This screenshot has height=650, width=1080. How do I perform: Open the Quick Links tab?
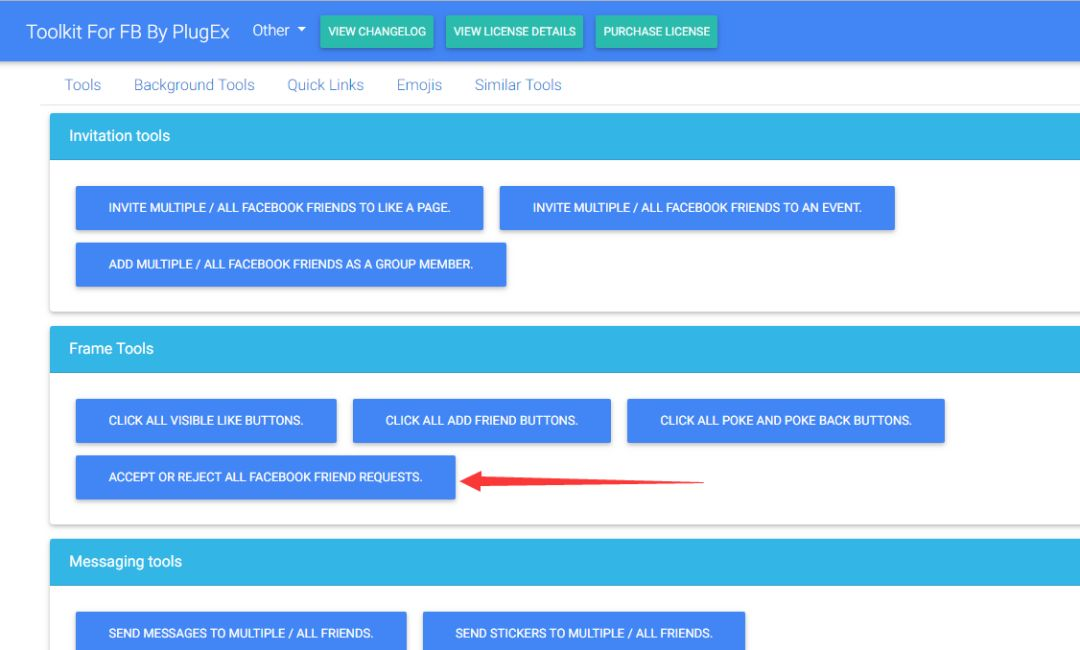[325, 85]
